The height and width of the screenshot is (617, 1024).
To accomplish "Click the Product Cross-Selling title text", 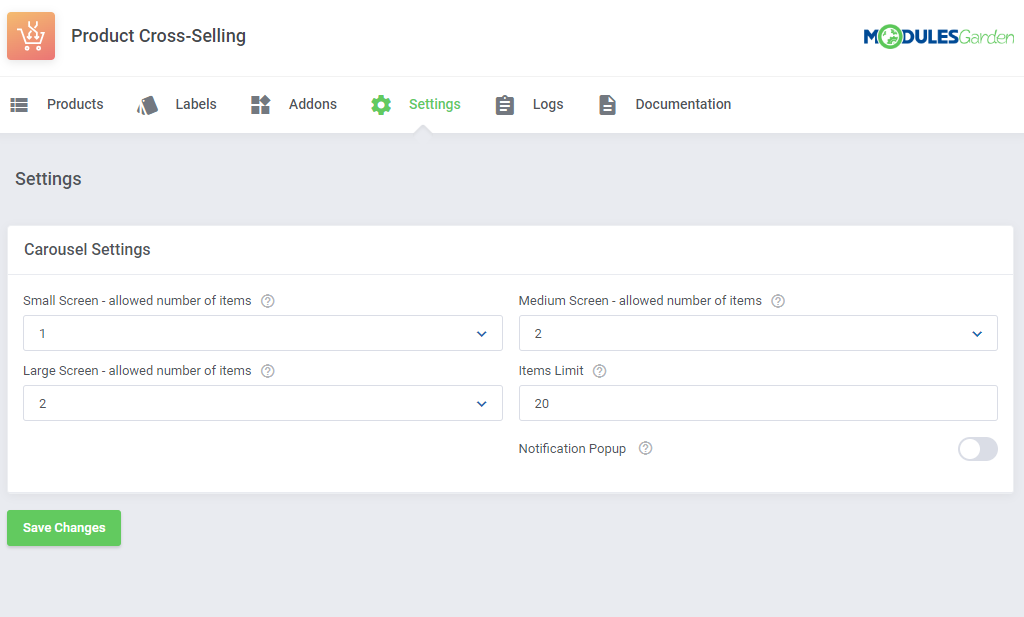I will (x=159, y=36).
